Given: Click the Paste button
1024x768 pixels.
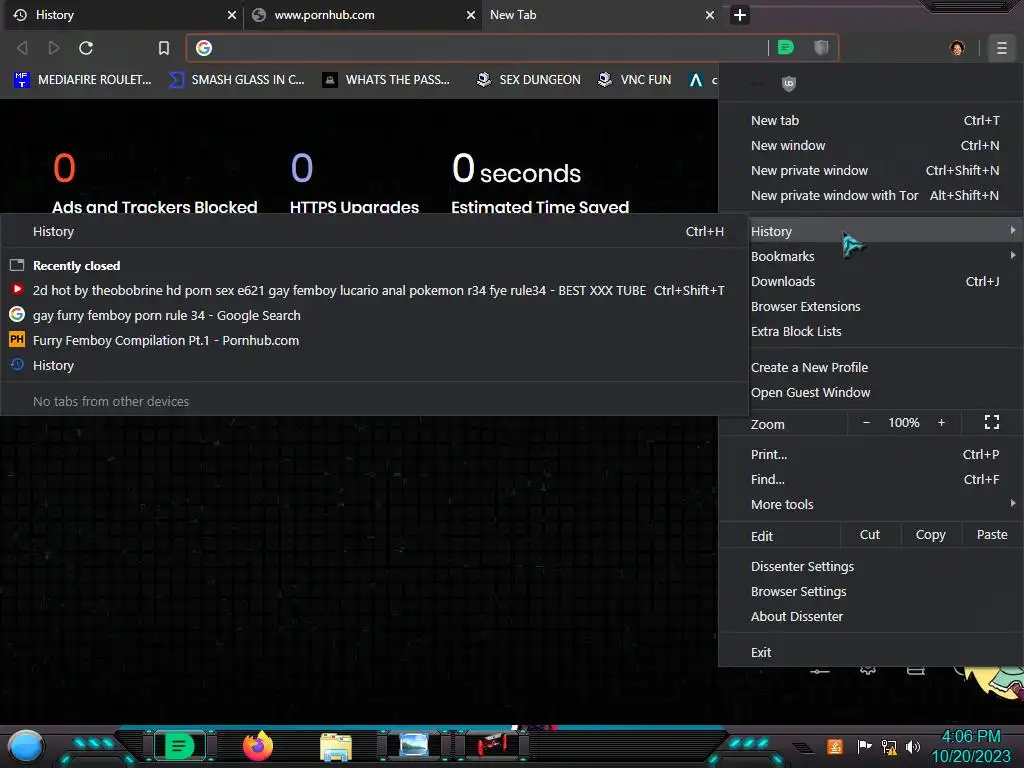Looking at the screenshot, I should (x=991, y=535).
